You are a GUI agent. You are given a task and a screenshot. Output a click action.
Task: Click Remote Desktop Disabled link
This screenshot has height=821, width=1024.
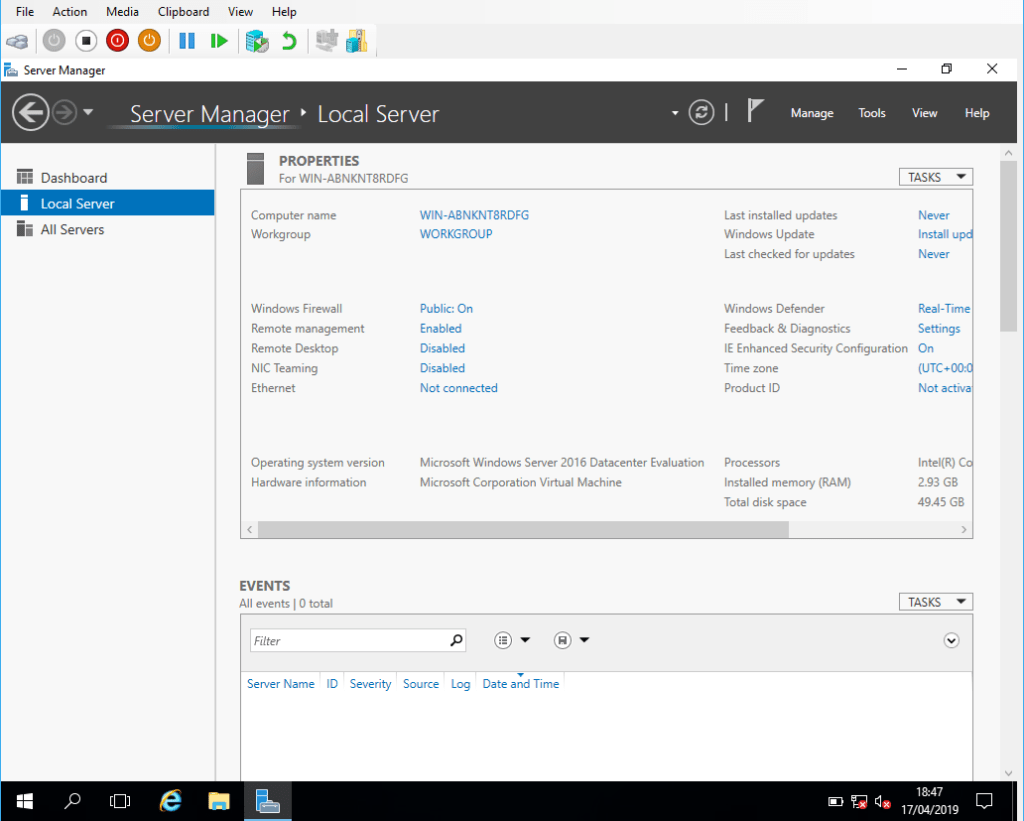(x=442, y=348)
